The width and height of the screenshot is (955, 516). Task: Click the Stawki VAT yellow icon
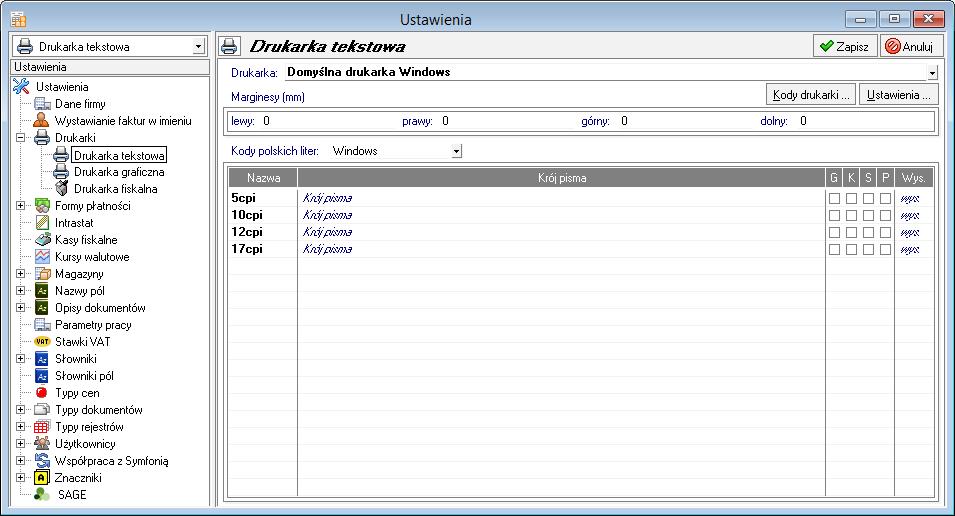42,342
